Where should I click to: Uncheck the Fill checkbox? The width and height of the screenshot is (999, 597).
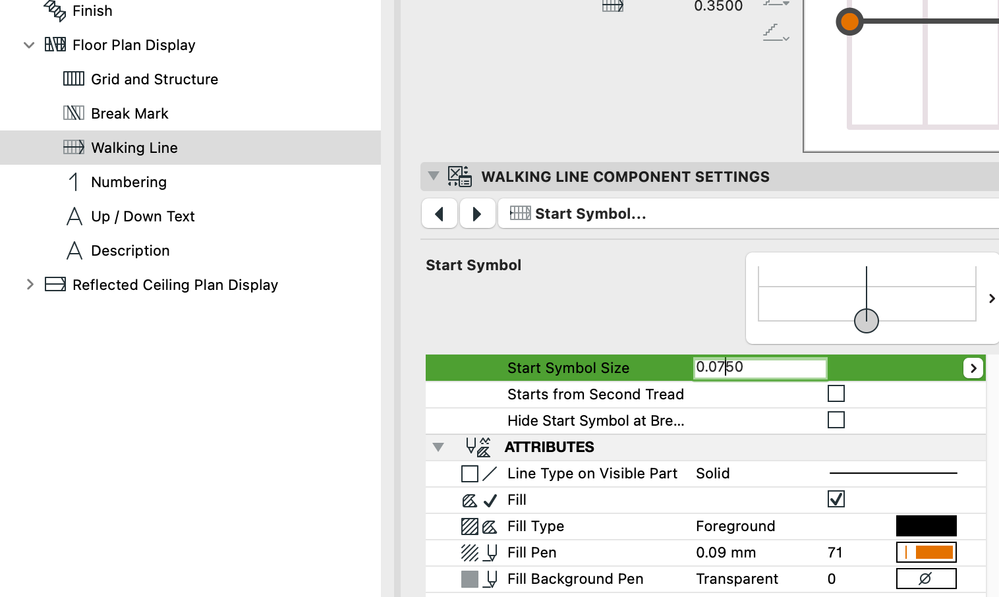tap(836, 499)
